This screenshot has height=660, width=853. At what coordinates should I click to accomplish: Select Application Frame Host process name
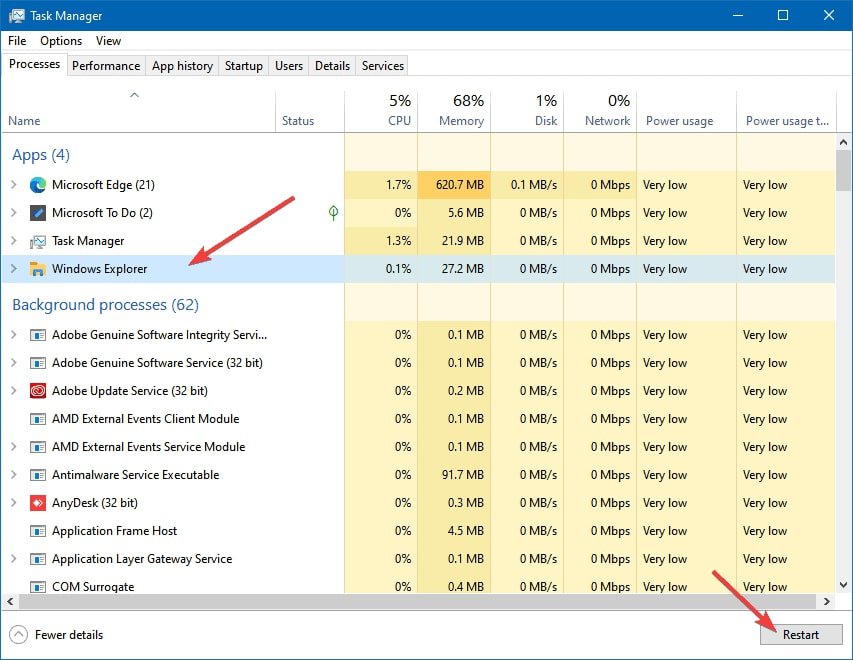tap(114, 531)
